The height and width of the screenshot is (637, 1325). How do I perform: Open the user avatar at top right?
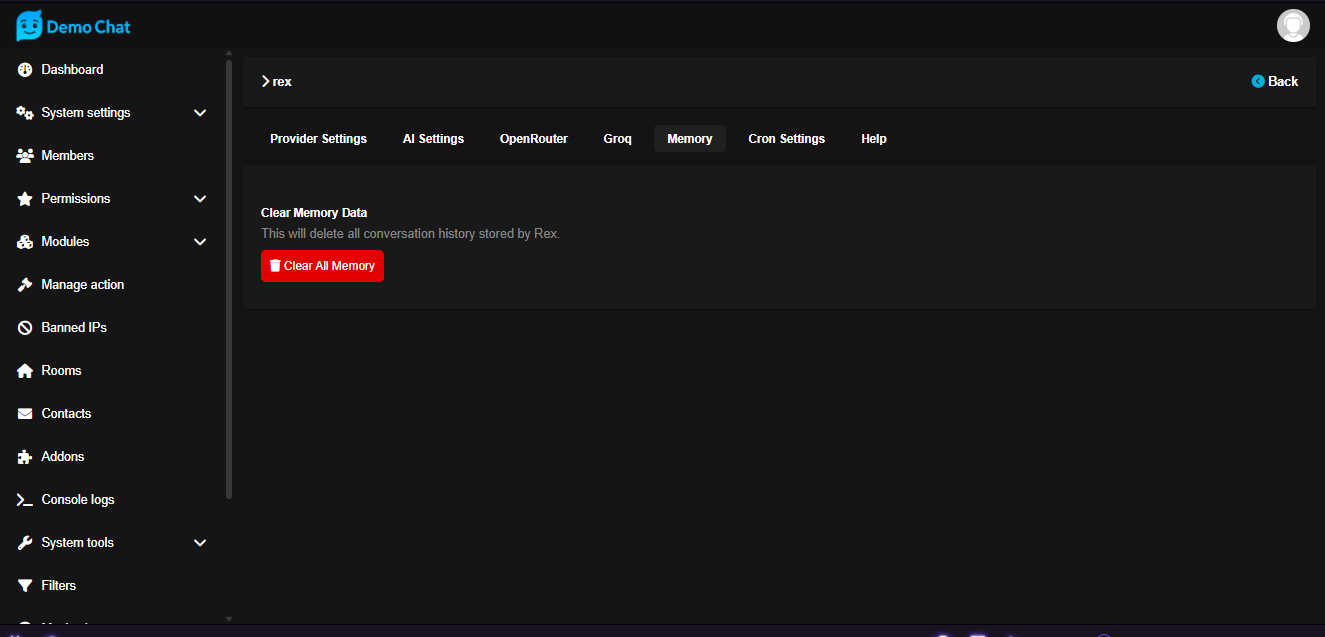[1293, 26]
